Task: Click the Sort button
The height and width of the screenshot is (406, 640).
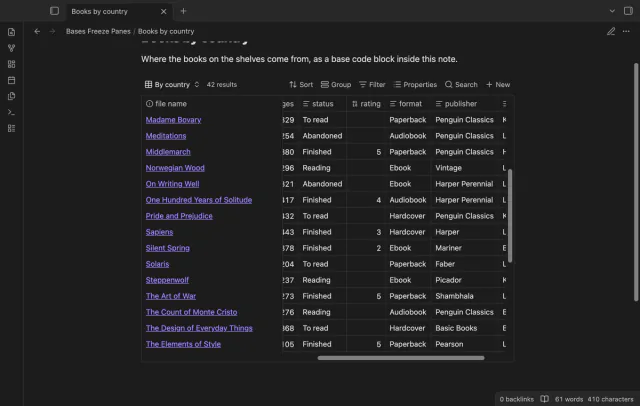Action: click(301, 84)
